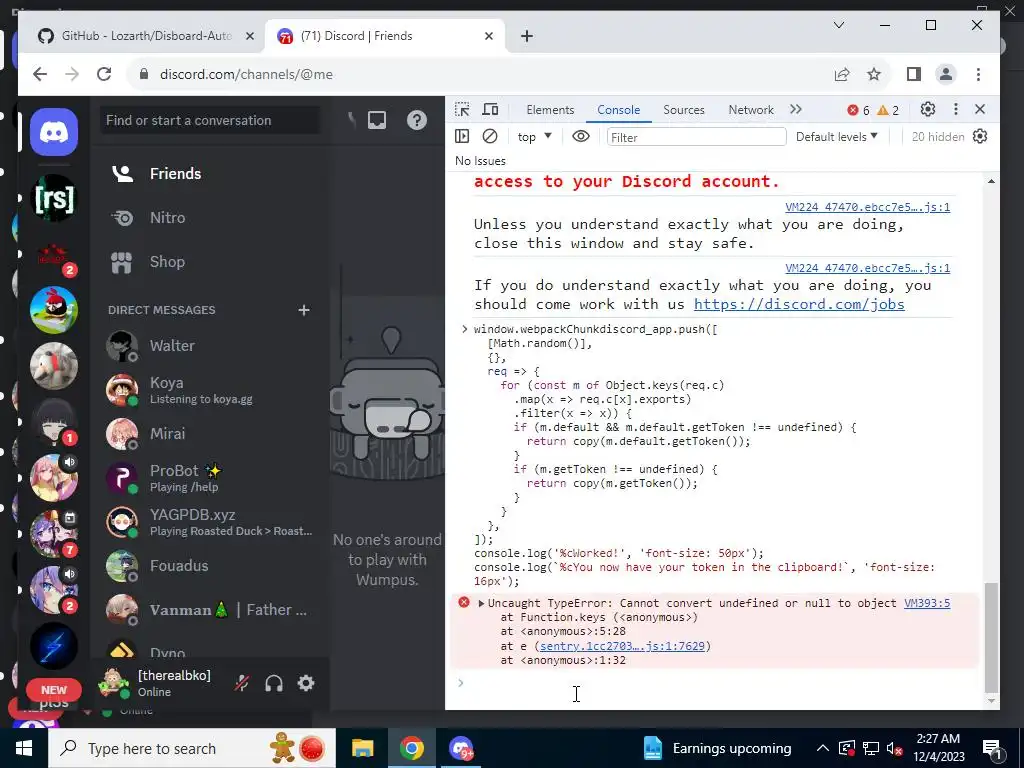Open the blue lightning bolt server icon
Image resolution: width=1024 pixels, height=768 pixels.
(54, 647)
